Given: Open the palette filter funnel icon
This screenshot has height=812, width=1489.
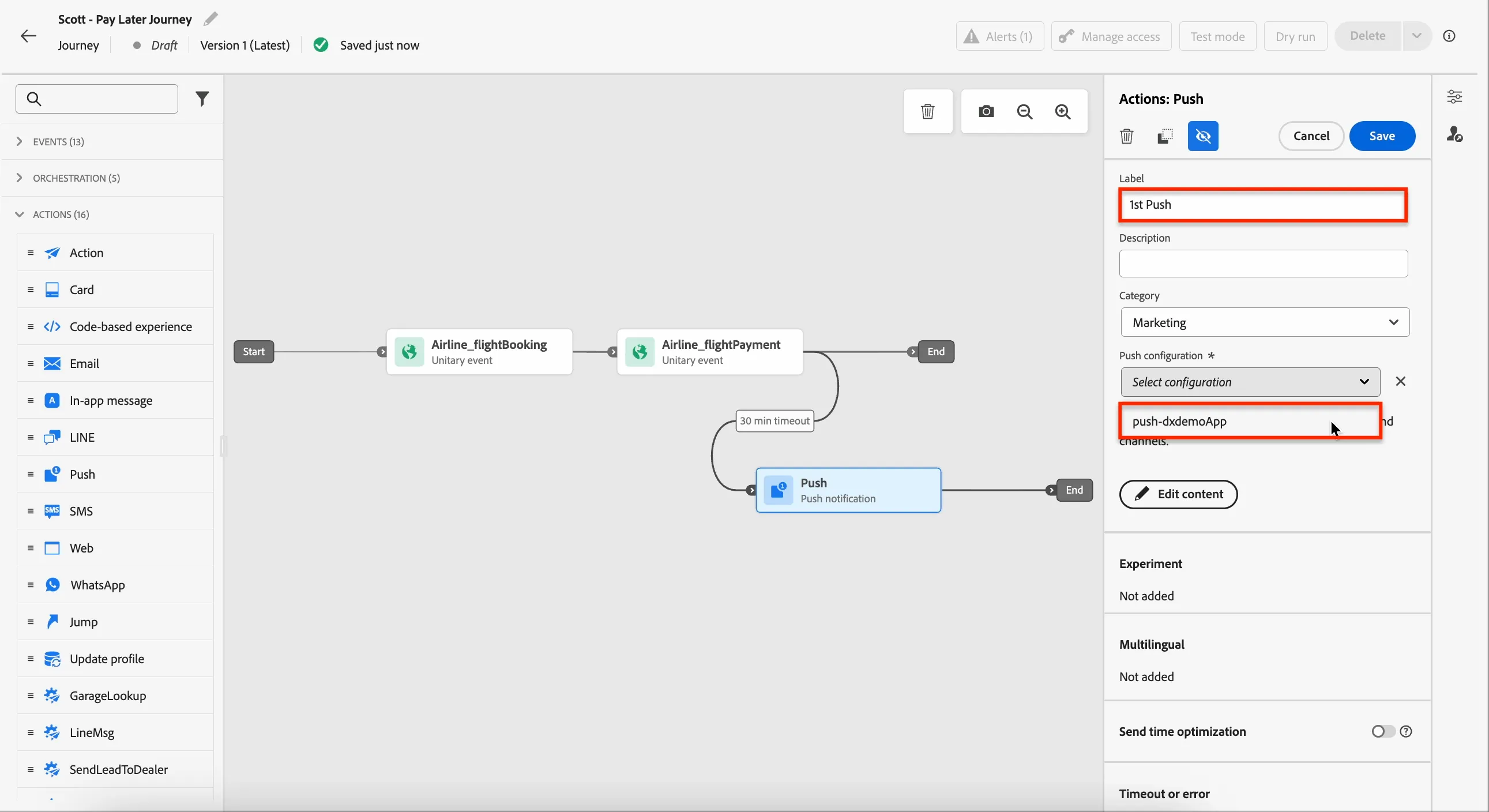Looking at the screenshot, I should click(202, 99).
